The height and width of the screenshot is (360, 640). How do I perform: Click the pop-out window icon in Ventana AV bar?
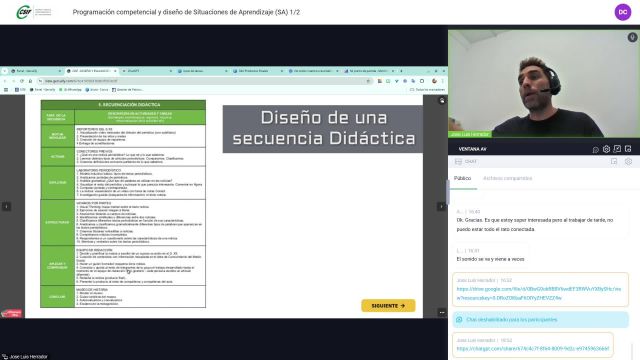pos(628,149)
